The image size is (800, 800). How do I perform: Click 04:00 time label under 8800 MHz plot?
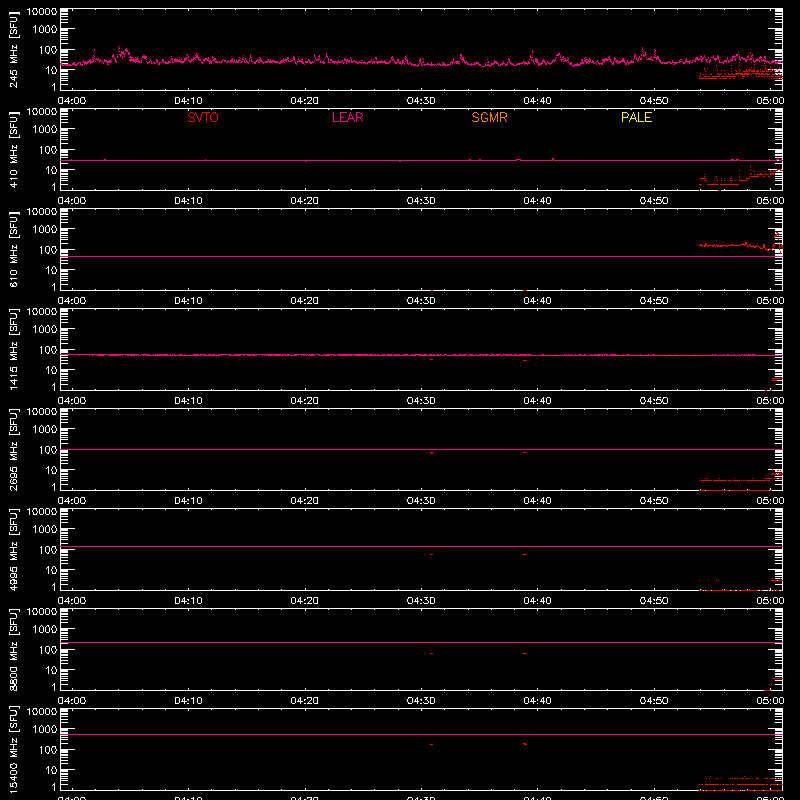pos(72,701)
